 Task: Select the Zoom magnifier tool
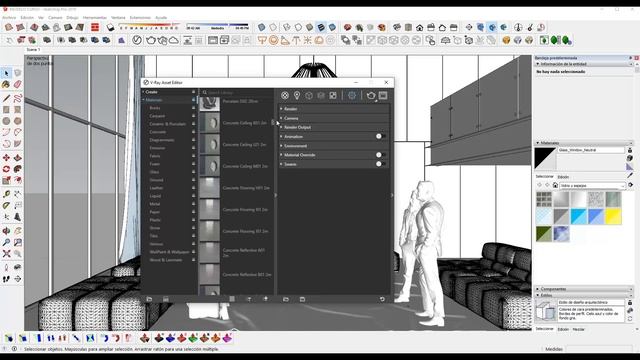(x=6, y=242)
